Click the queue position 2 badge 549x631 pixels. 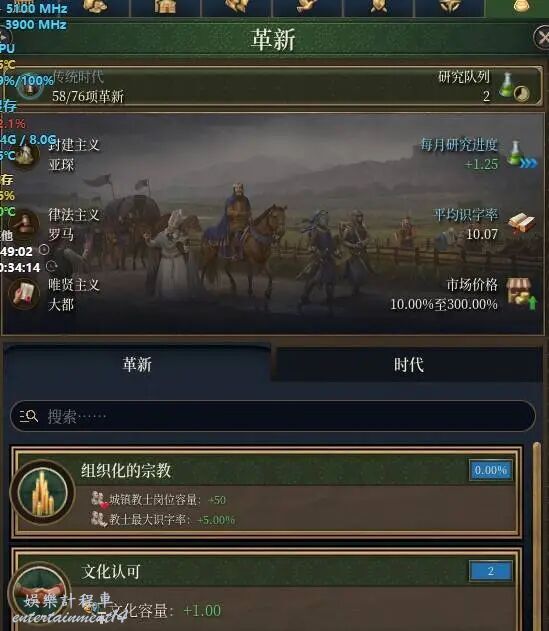click(x=491, y=571)
